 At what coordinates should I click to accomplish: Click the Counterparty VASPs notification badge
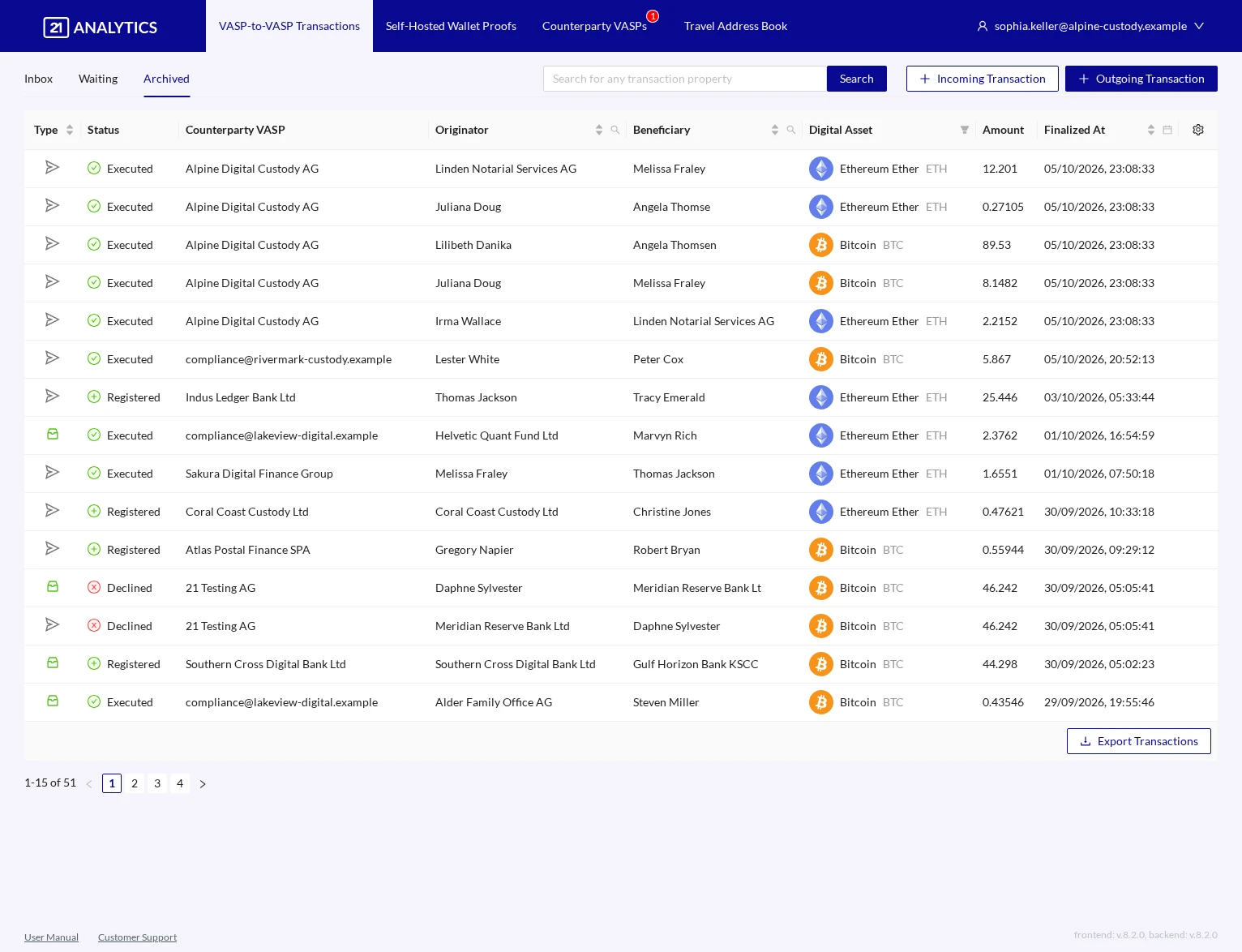(x=653, y=16)
